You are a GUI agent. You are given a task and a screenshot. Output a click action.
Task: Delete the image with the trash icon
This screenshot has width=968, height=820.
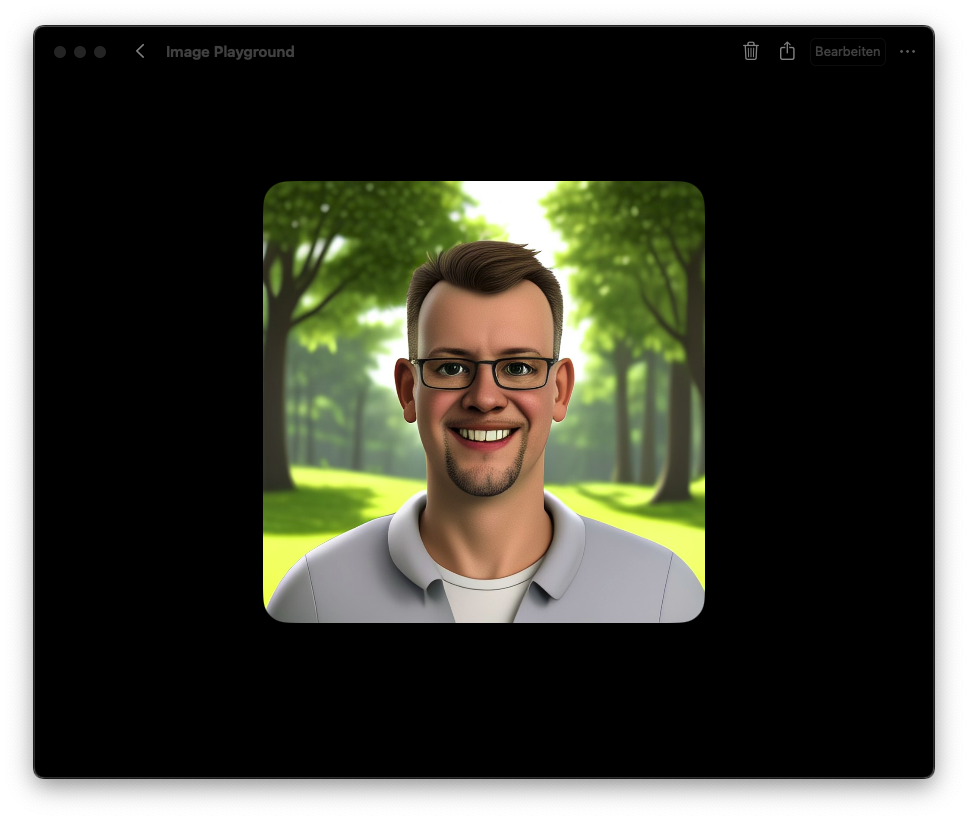click(751, 51)
